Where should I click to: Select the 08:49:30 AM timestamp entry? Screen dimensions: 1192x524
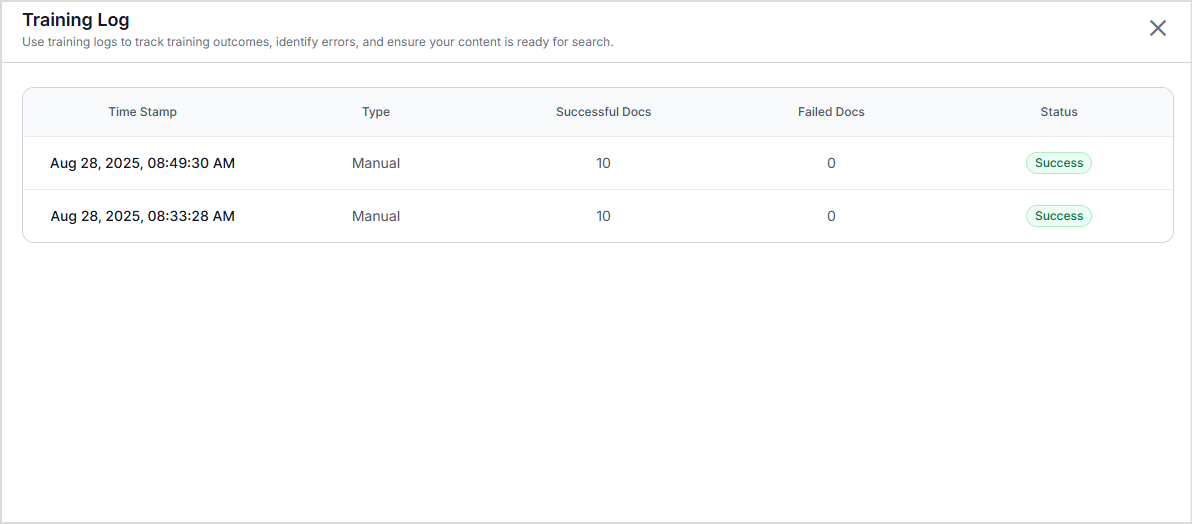pos(142,163)
